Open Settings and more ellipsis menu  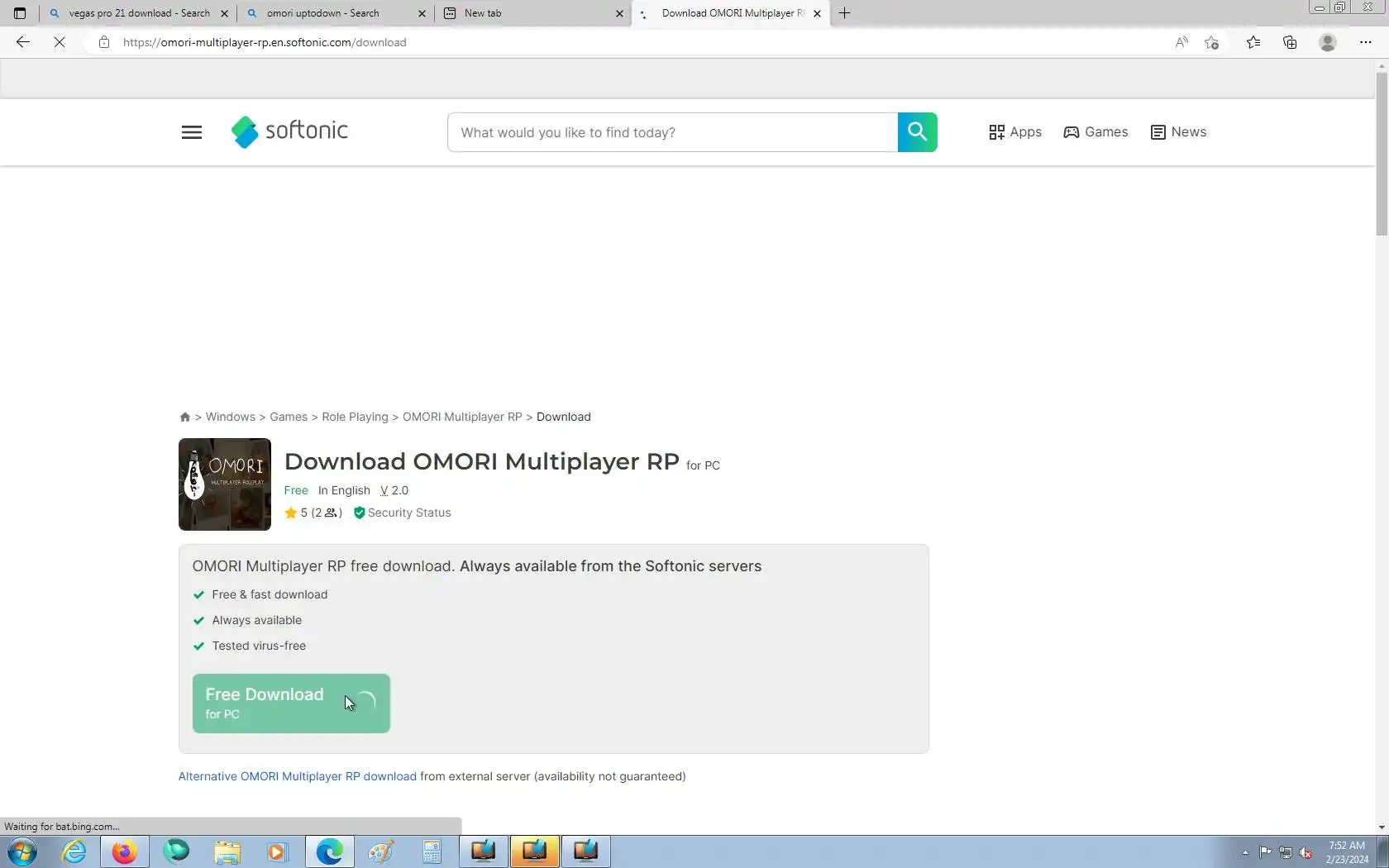point(1366,42)
